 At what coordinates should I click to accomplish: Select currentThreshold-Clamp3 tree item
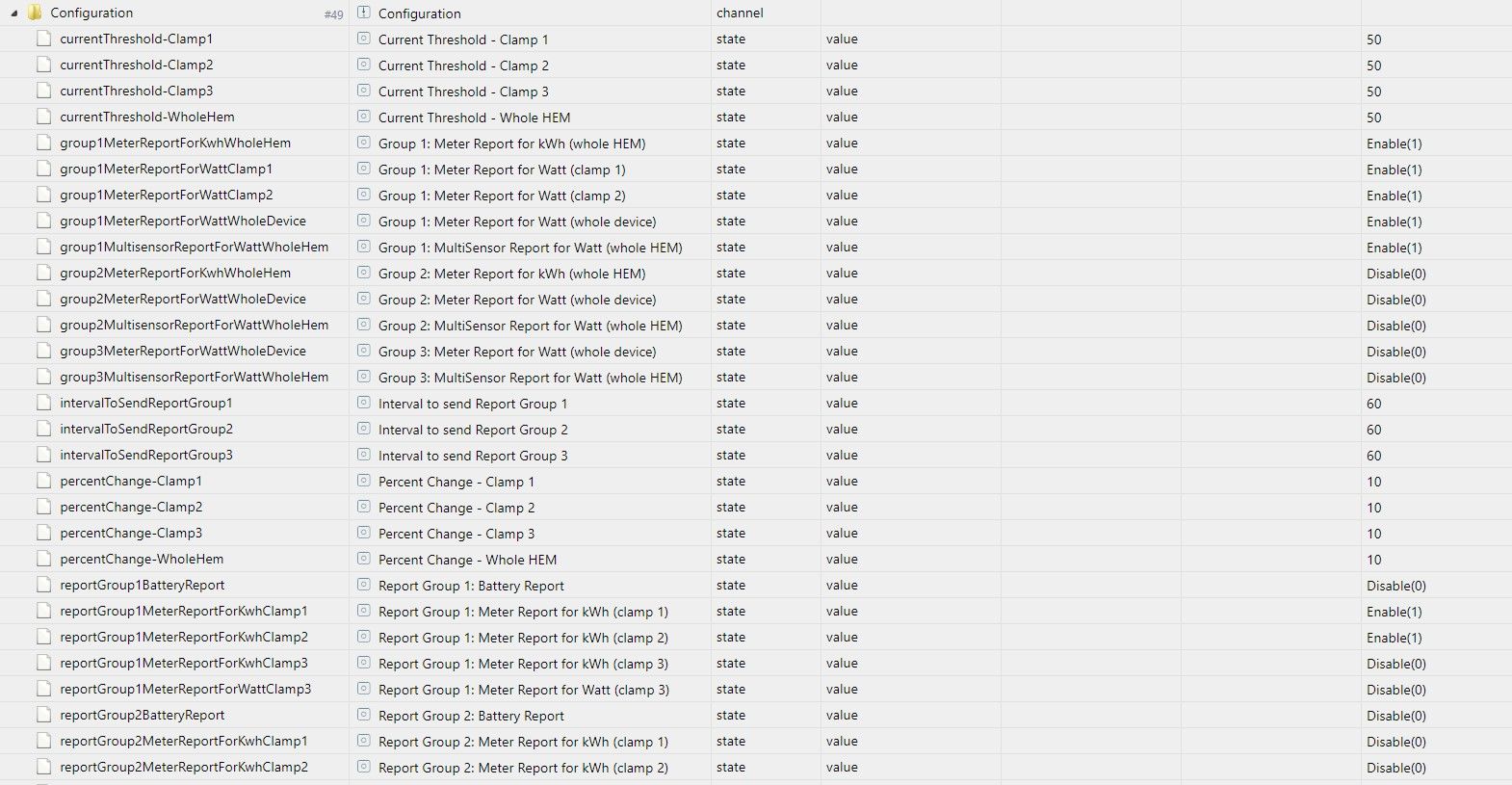(137, 91)
